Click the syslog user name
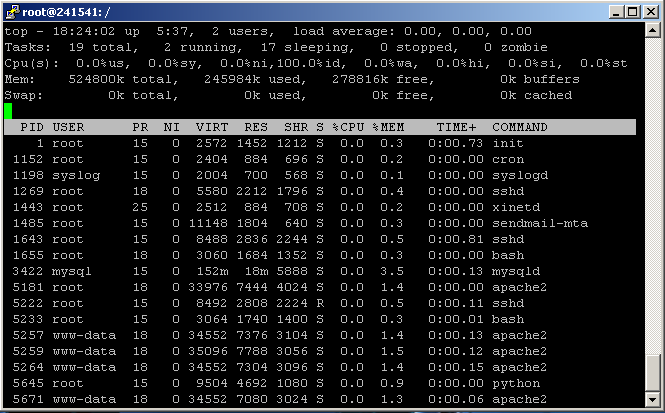The height and width of the screenshot is (413, 665). pyautogui.click(x=76, y=176)
